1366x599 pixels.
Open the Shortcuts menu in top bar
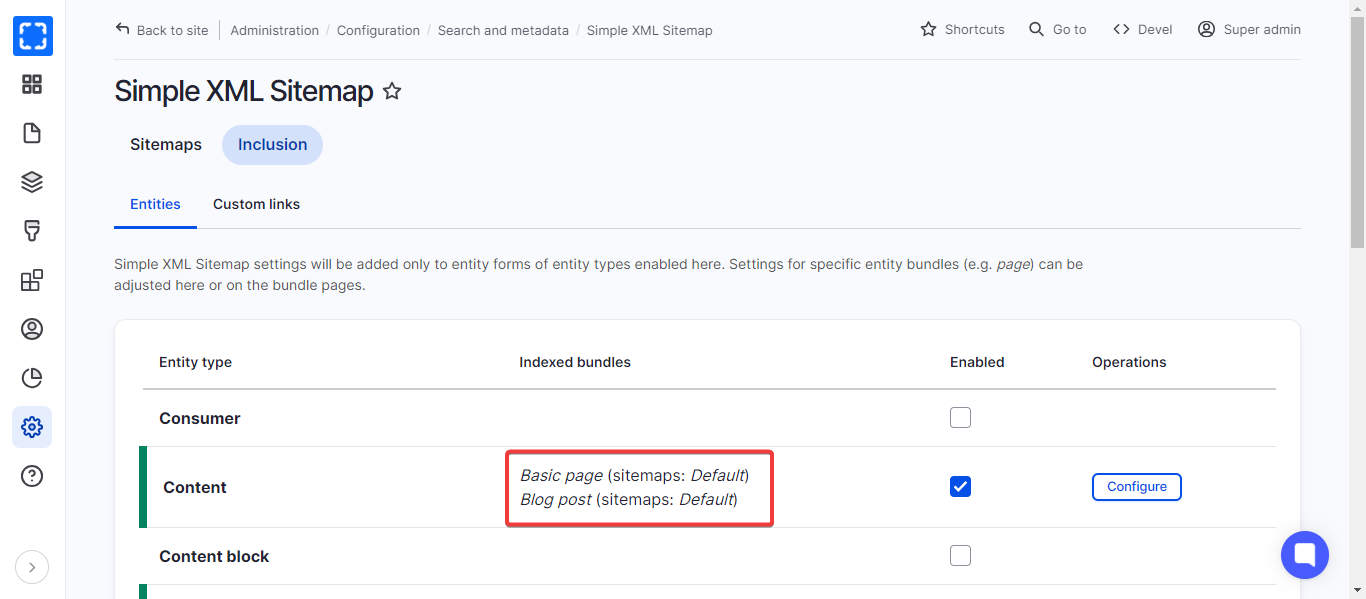pyautogui.click(x=962, y=30)
